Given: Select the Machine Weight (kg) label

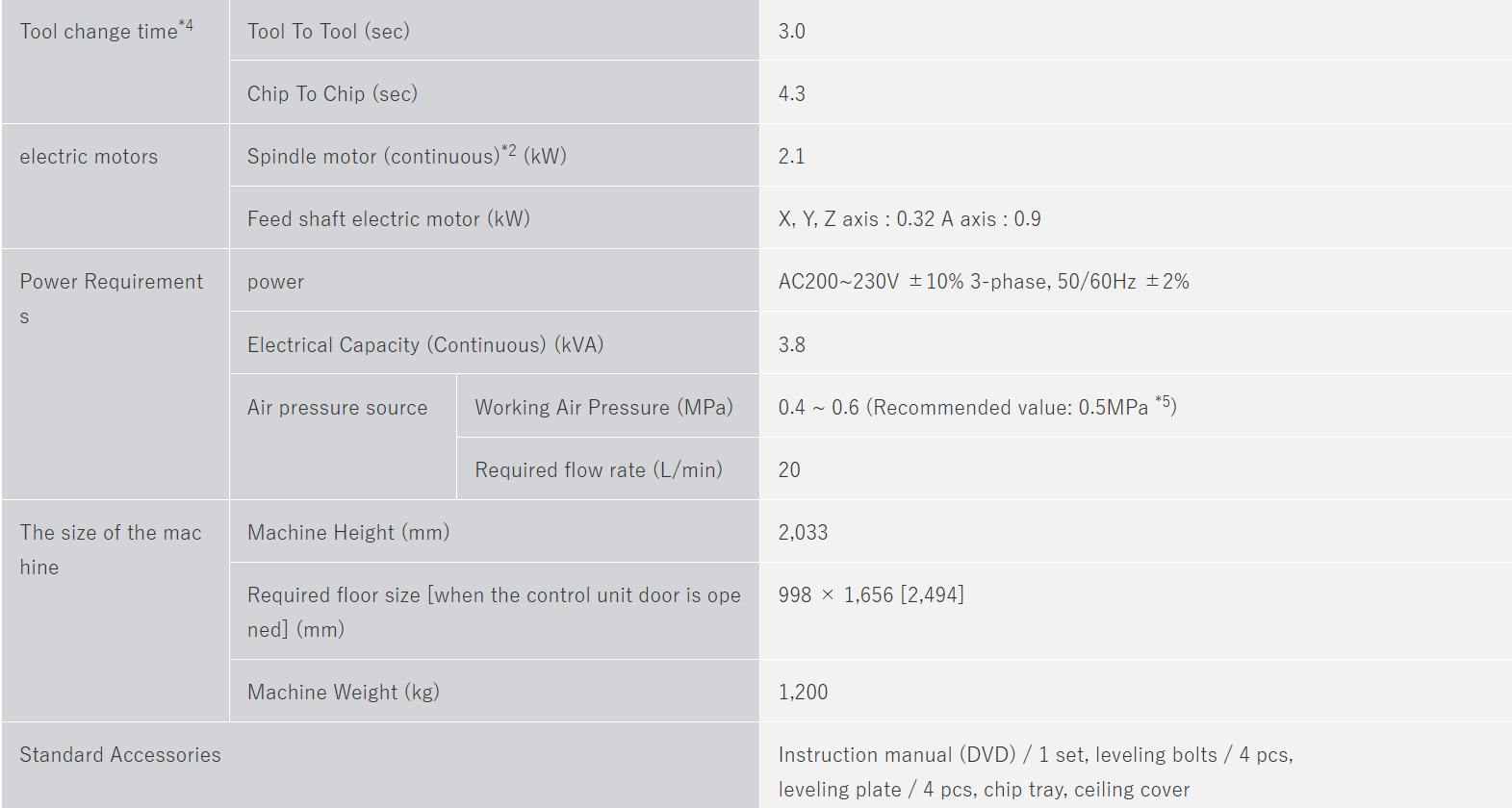Looking at the screenshot, I should click(x=343, y=693).
